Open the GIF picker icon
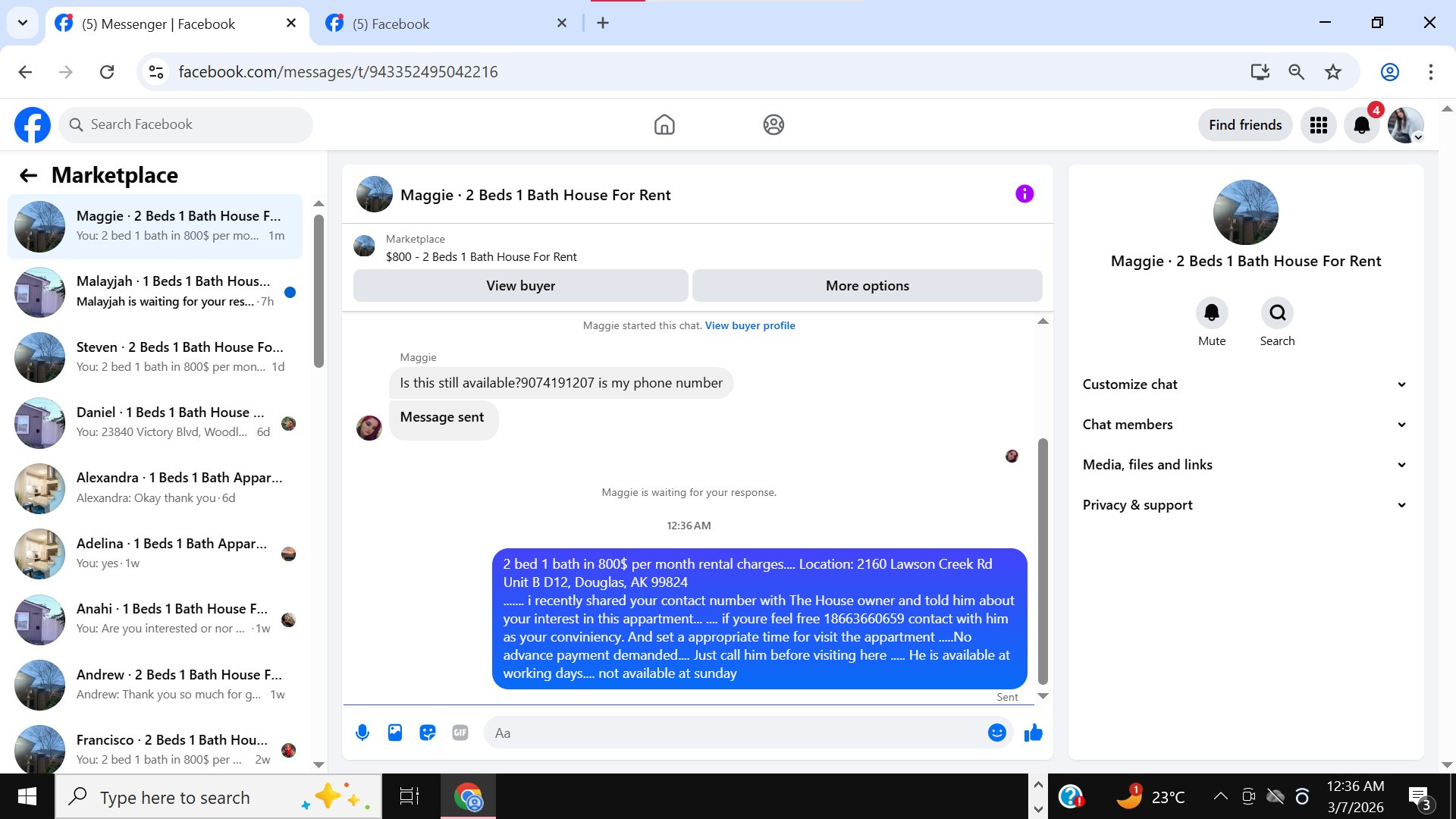The height and width of the screenshot is (819, 1456). click(x=460, y=733)
